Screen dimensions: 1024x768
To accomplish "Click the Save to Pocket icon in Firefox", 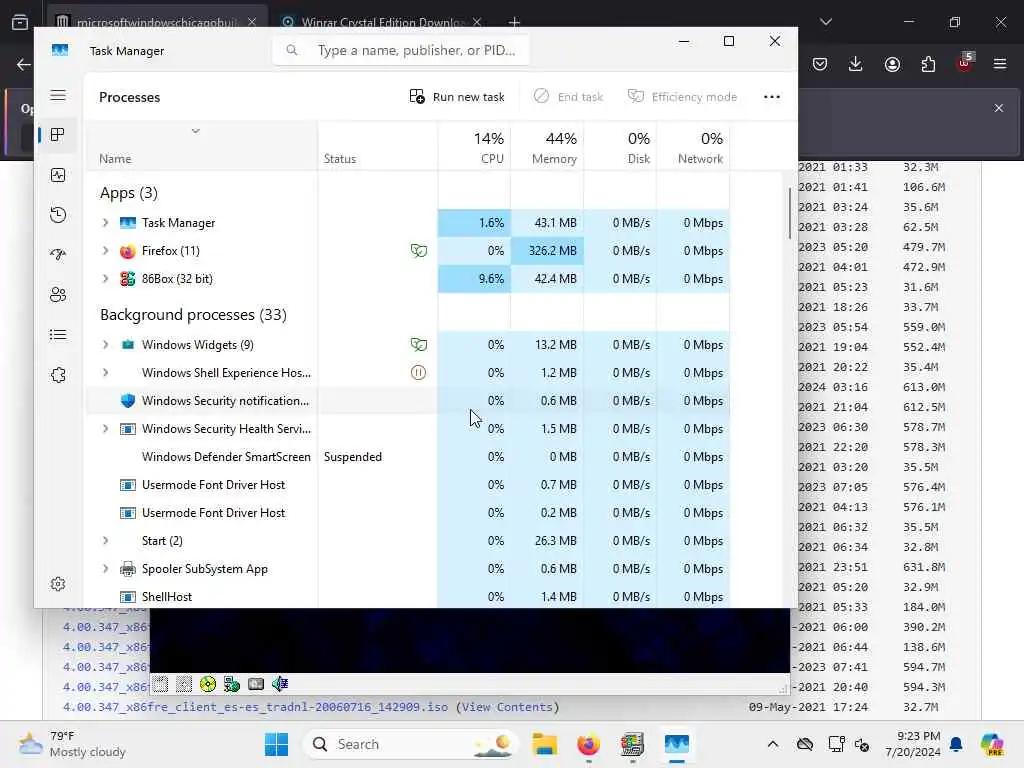I will 820,64.
